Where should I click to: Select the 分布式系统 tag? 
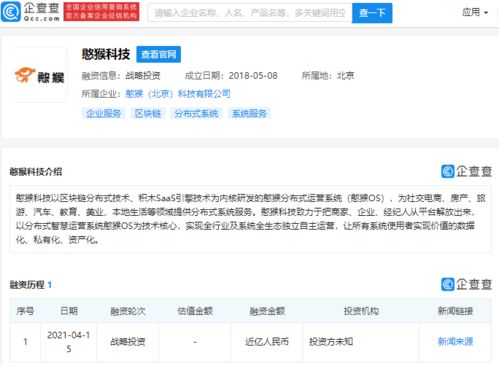click(x=196, y=113)
